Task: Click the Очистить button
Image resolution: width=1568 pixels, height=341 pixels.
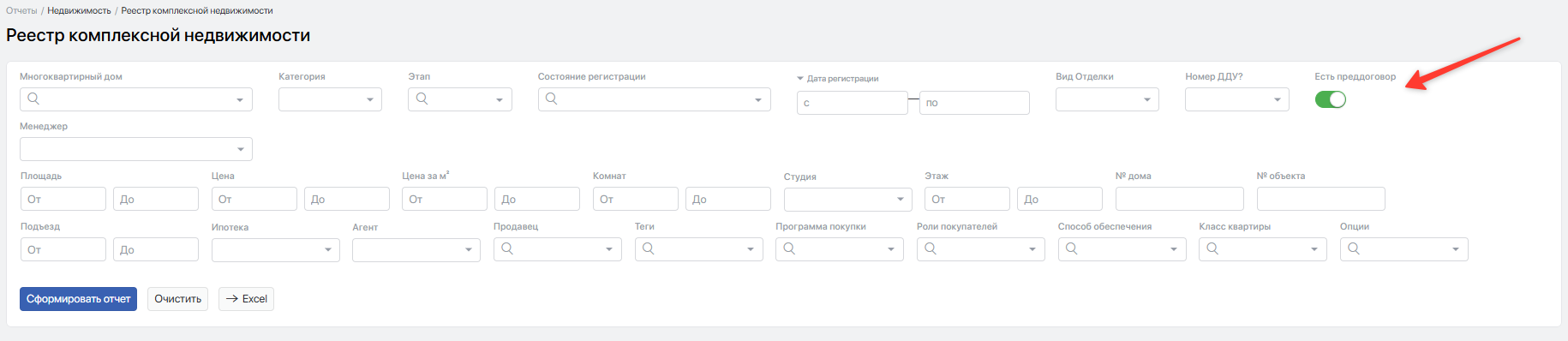Action: click(177, 299)
